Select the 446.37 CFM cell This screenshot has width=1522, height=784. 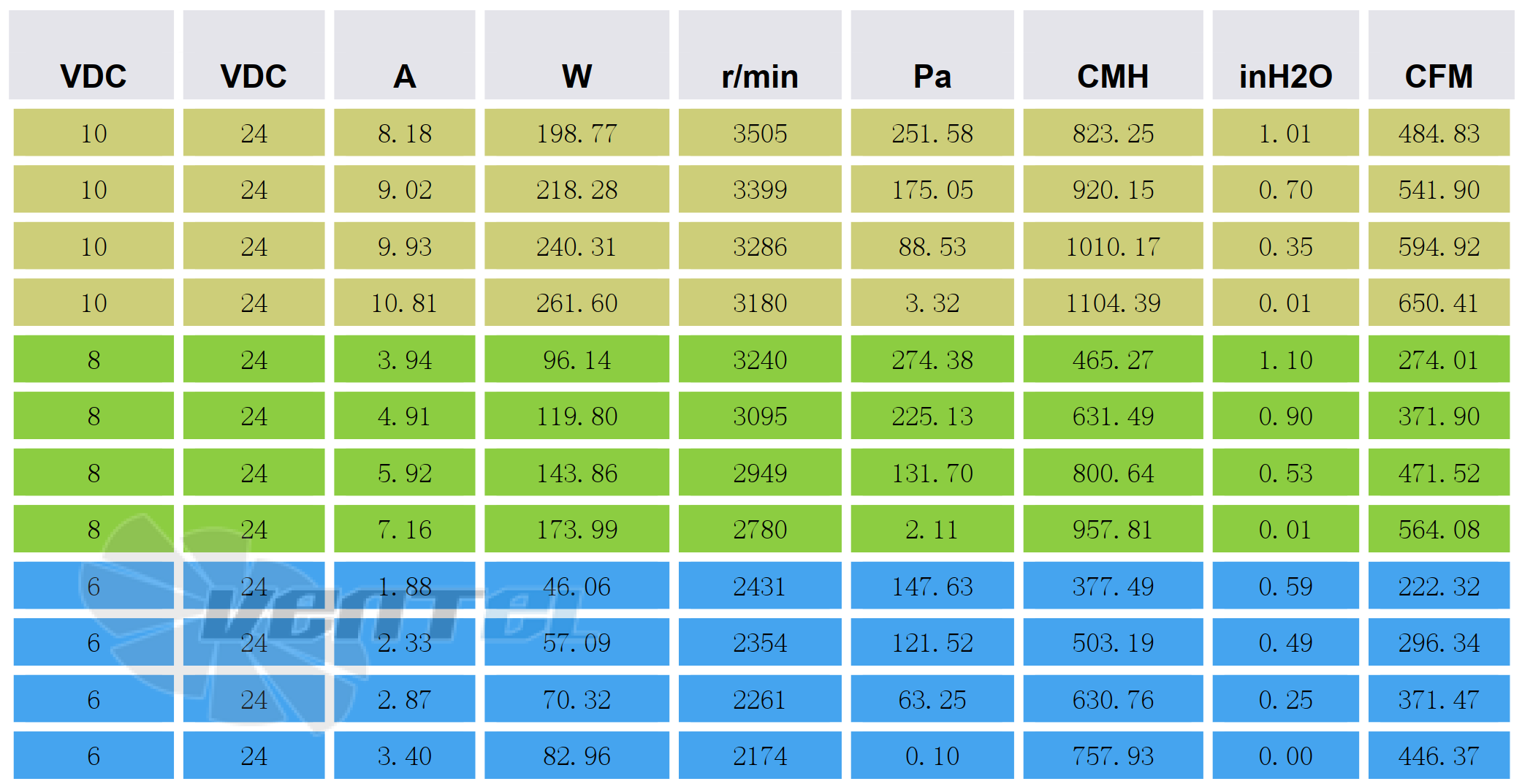(x=1438, y=756)
